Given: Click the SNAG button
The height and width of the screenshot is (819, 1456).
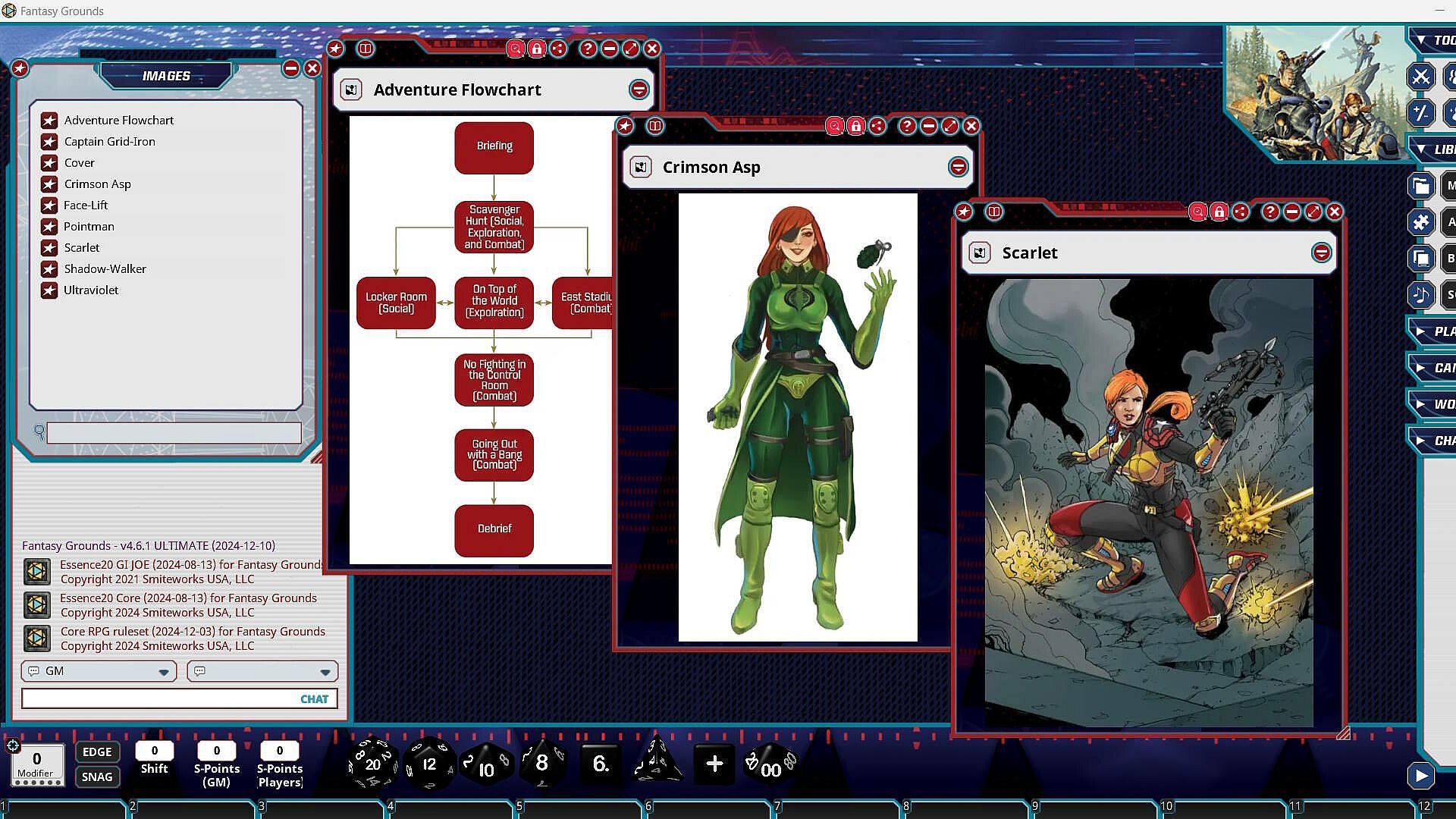Looking at the screenshot, I should pos(97,777).
